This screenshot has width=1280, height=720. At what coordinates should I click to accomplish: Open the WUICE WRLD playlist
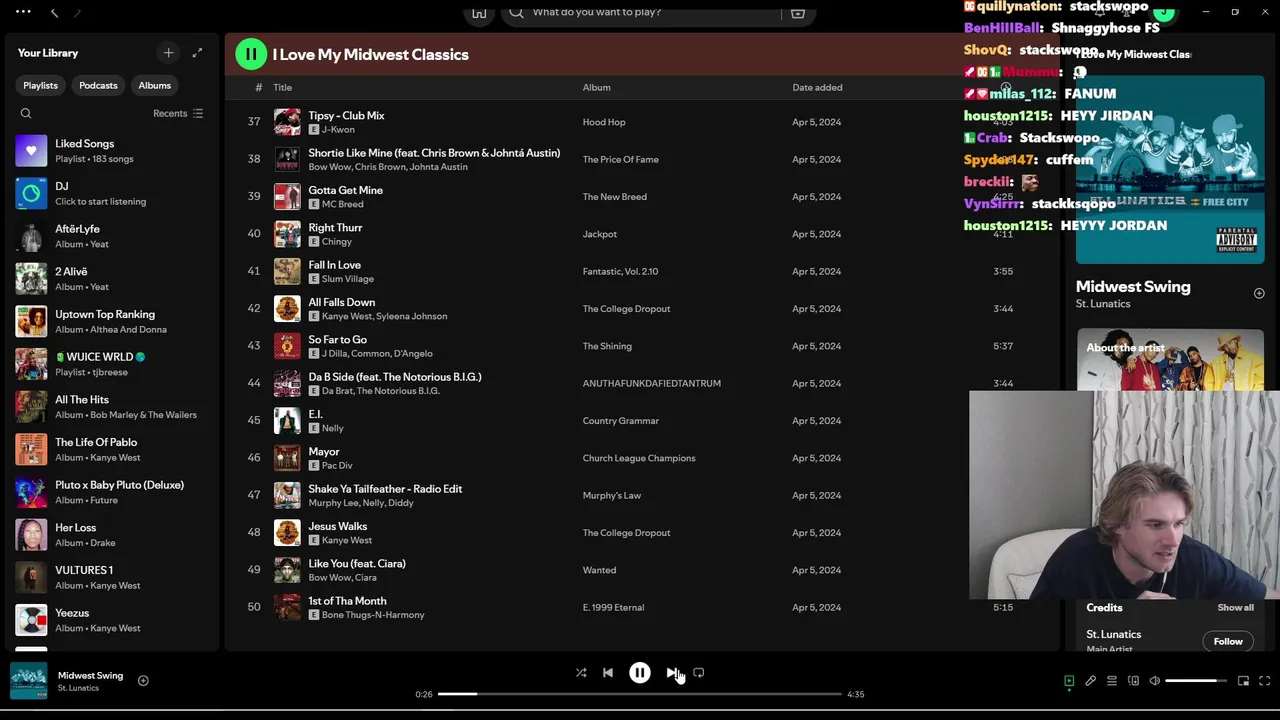110,364
